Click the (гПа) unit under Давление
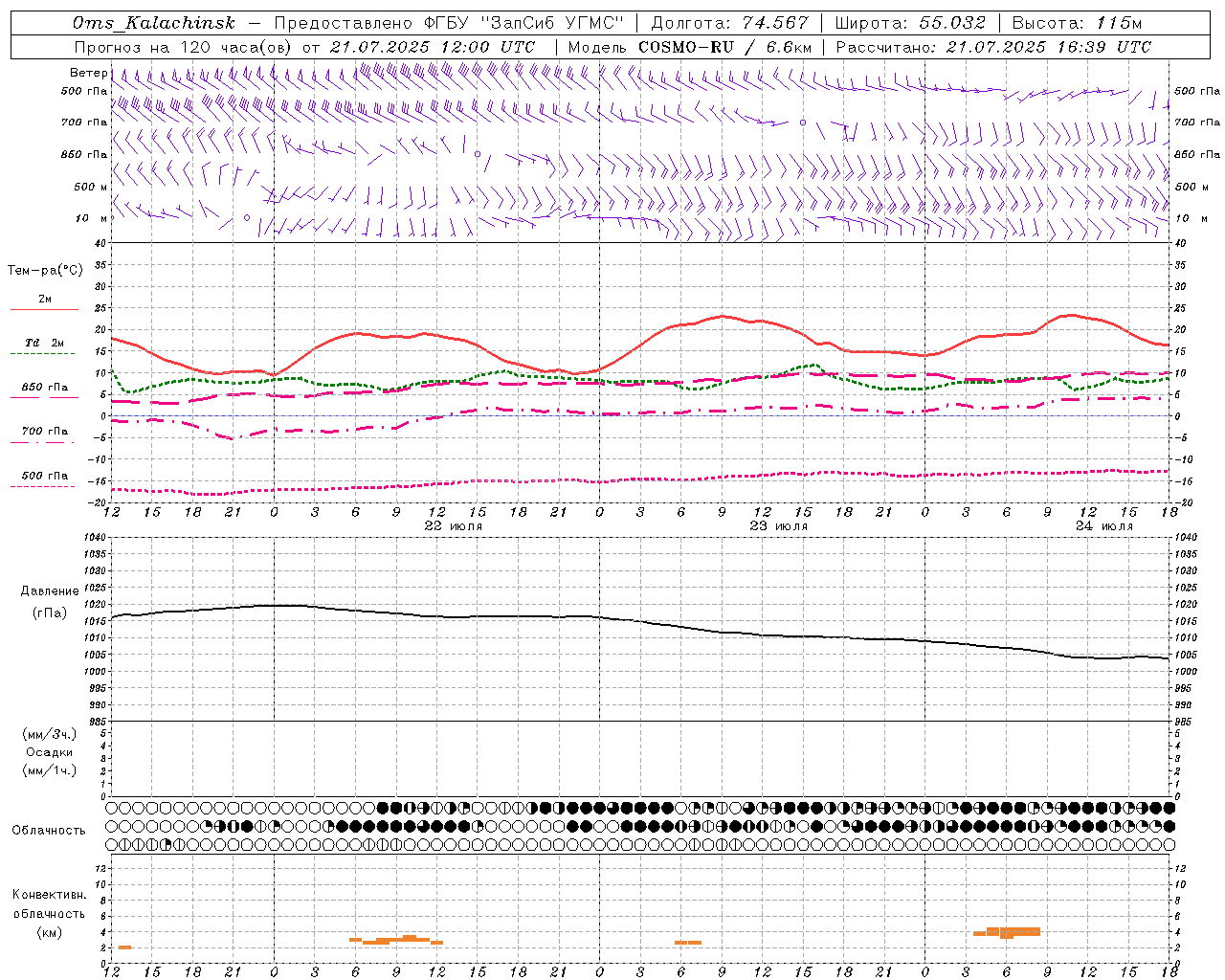 click(50, 613)
